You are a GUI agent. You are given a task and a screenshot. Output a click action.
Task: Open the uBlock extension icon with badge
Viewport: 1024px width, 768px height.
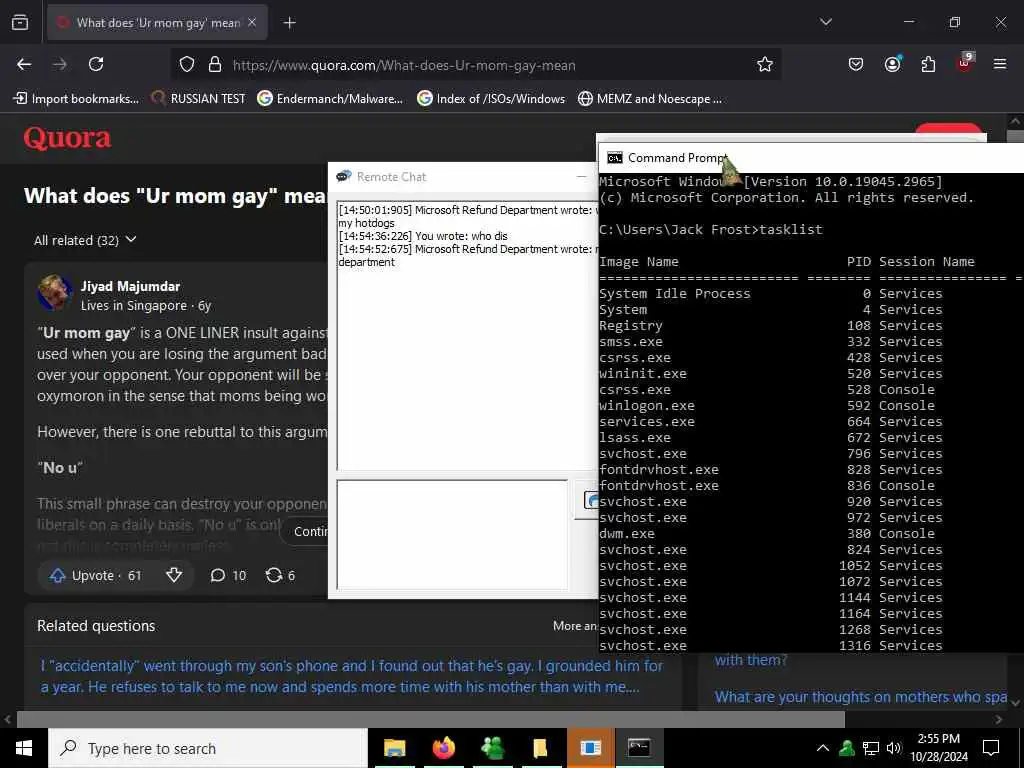(965, 63)
